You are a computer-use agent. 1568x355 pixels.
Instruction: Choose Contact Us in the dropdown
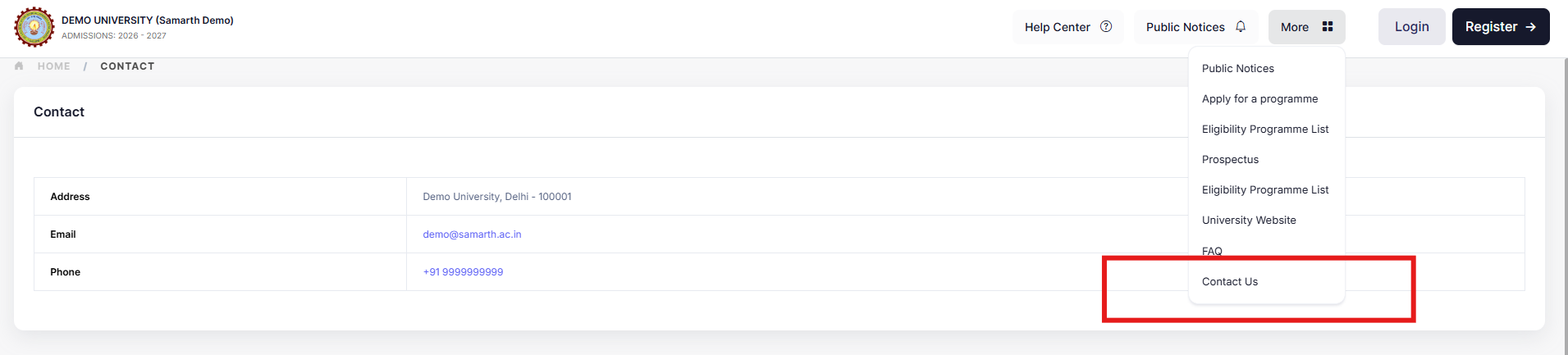pyautogui.click(x=1229, y=282)
